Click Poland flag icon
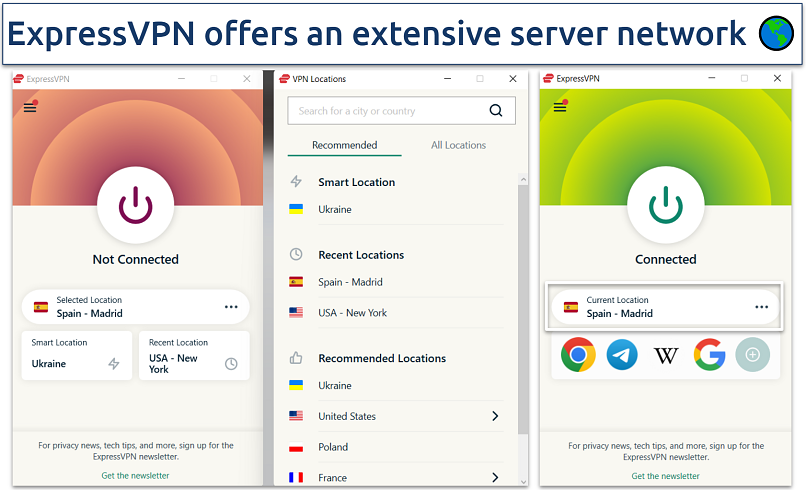 pos(296,446)
